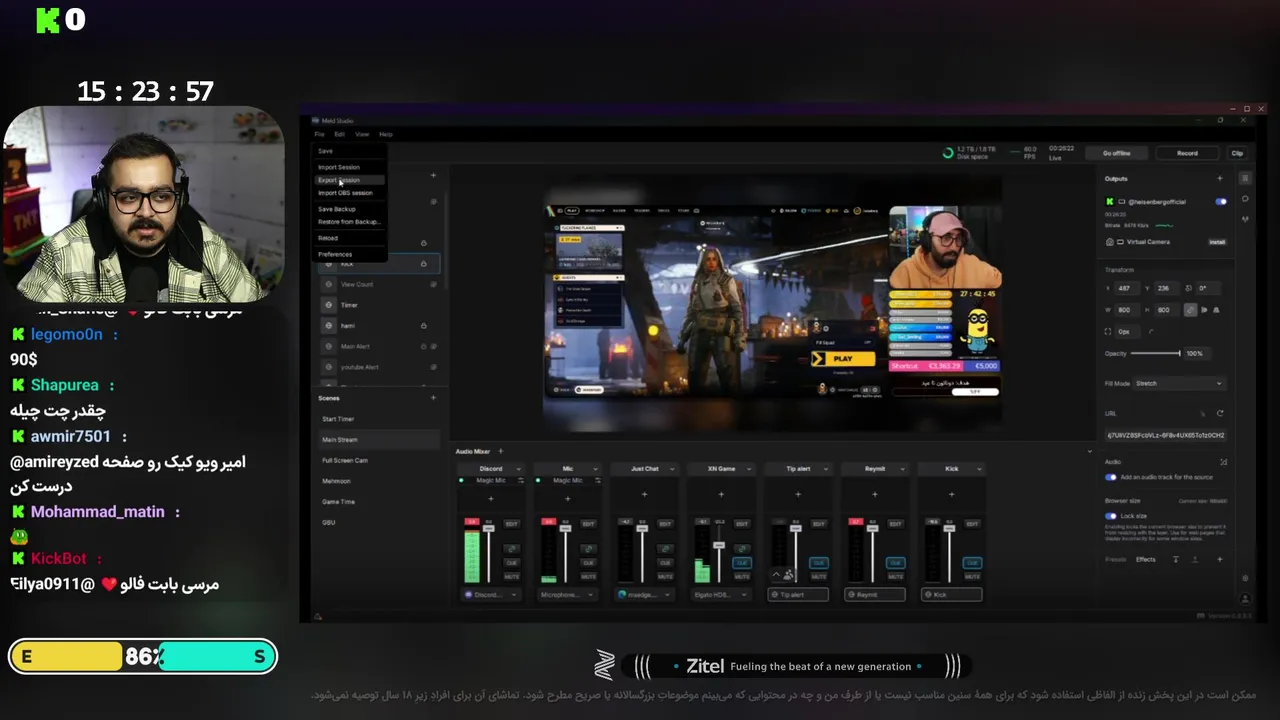Click the Record button
This screenshot has width=1280, height=720.
(x=1187, y=153)
